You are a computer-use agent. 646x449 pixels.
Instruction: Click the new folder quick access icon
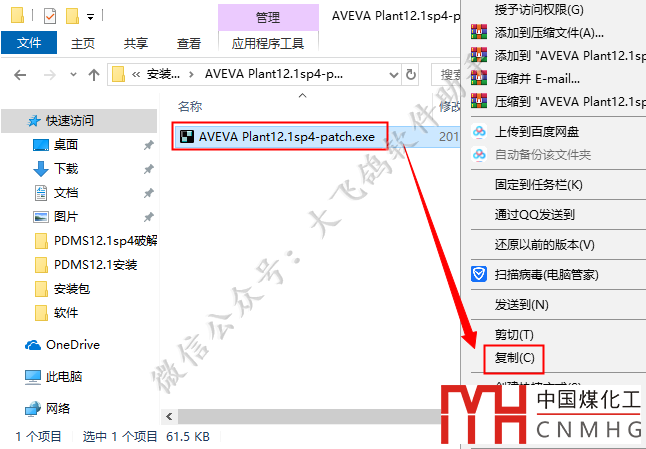click(72, 16)
